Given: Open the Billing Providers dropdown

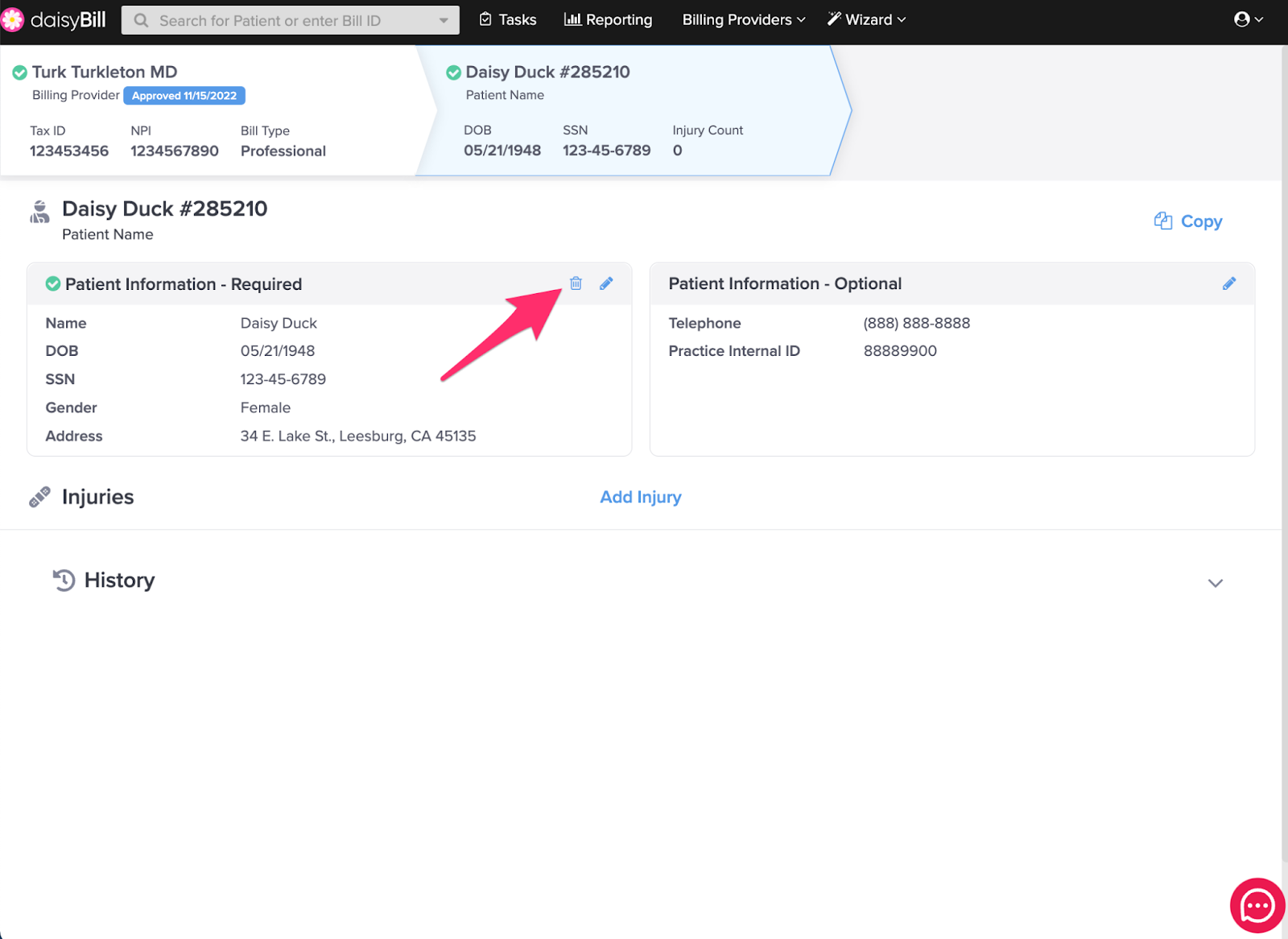Looking at the screenshot, I should [x=743, y=19].
